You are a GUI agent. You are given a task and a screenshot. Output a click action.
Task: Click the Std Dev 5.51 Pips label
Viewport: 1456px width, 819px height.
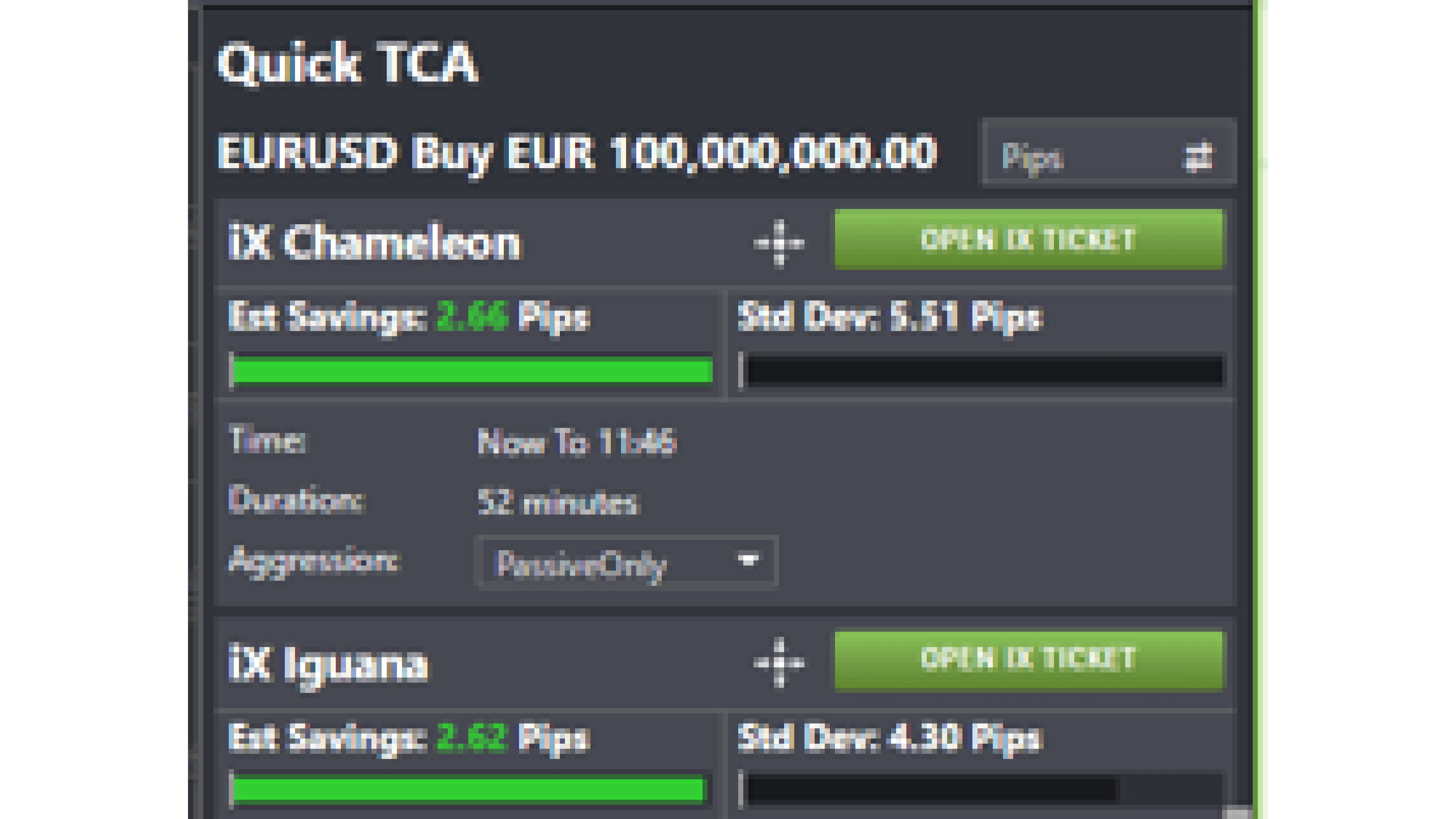pyautogui.click(x=890, y=317)
